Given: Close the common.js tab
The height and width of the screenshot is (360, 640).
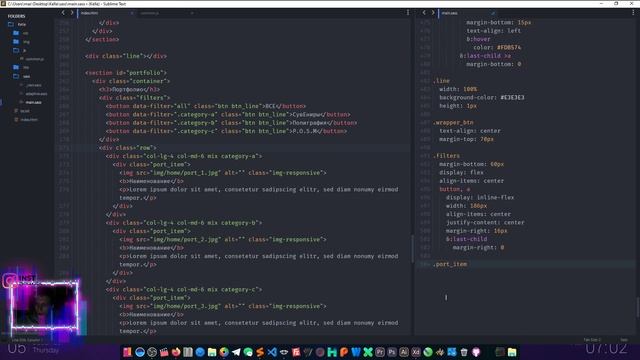Looking at the screenshot, I should pos(192,13).
